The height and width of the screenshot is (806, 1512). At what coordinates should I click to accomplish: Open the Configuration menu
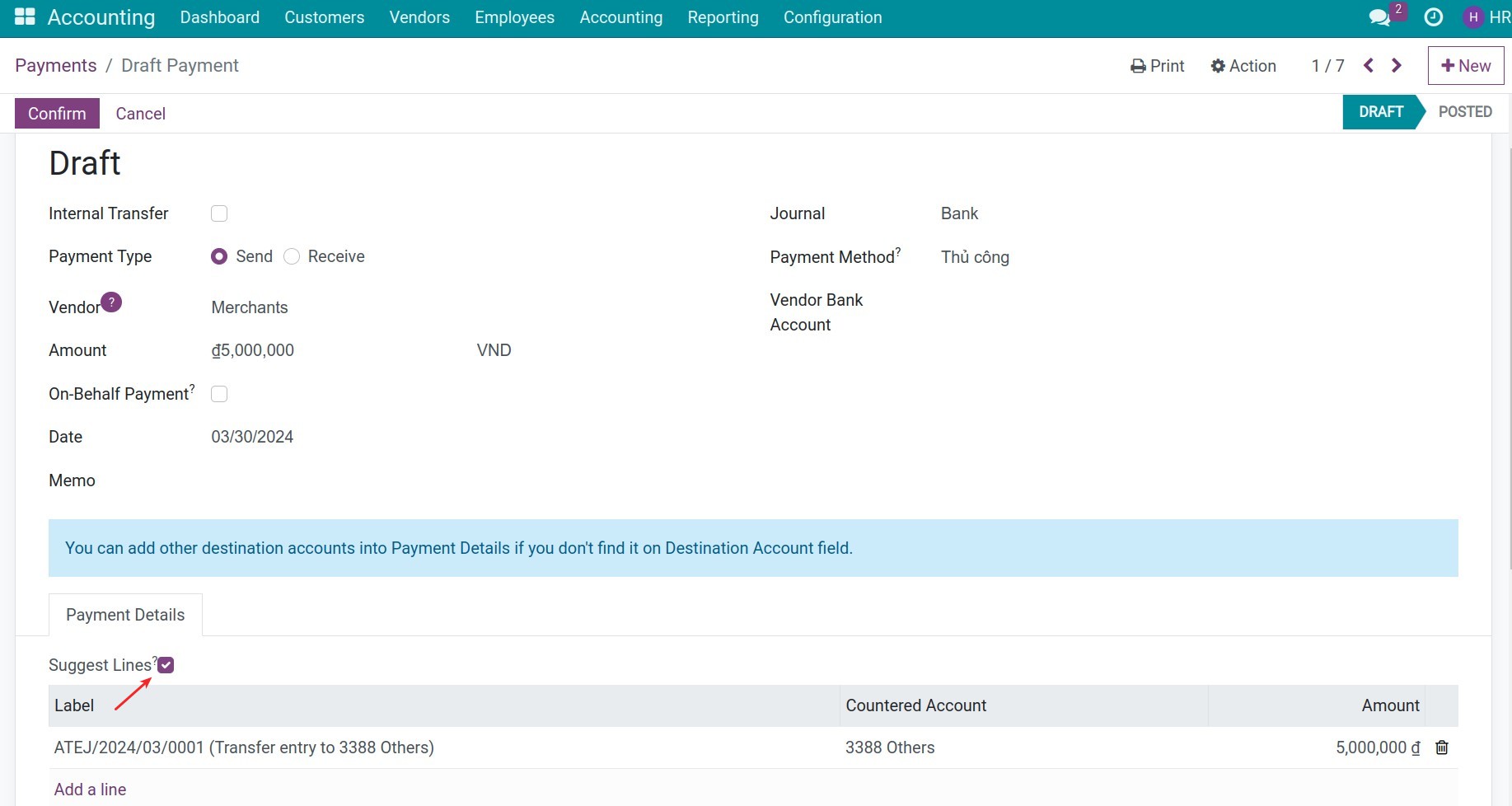pos(833,17)
